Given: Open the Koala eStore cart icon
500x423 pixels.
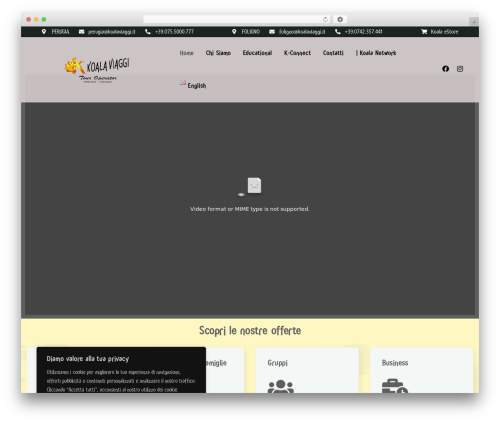Looking at the screenshot, I should [x=424, y=32].
